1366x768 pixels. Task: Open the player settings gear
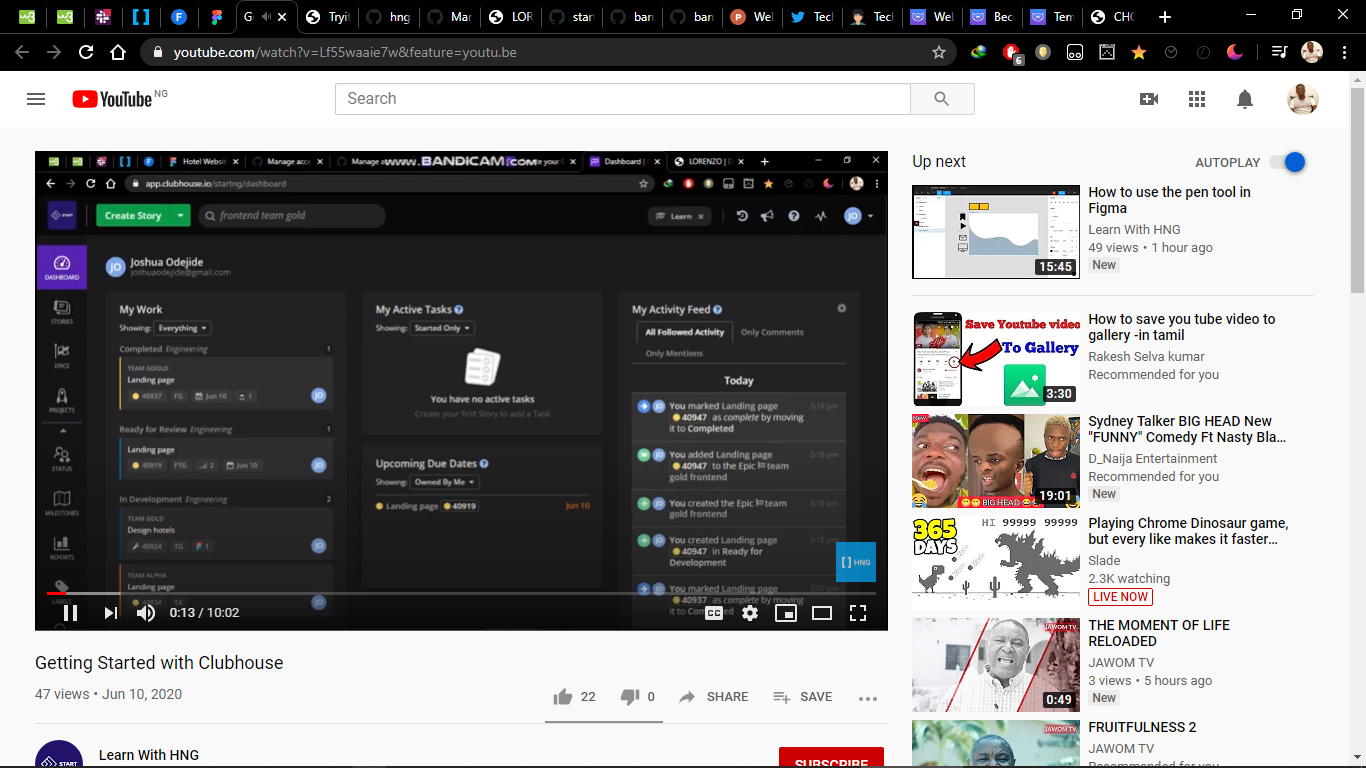[749, 612]
